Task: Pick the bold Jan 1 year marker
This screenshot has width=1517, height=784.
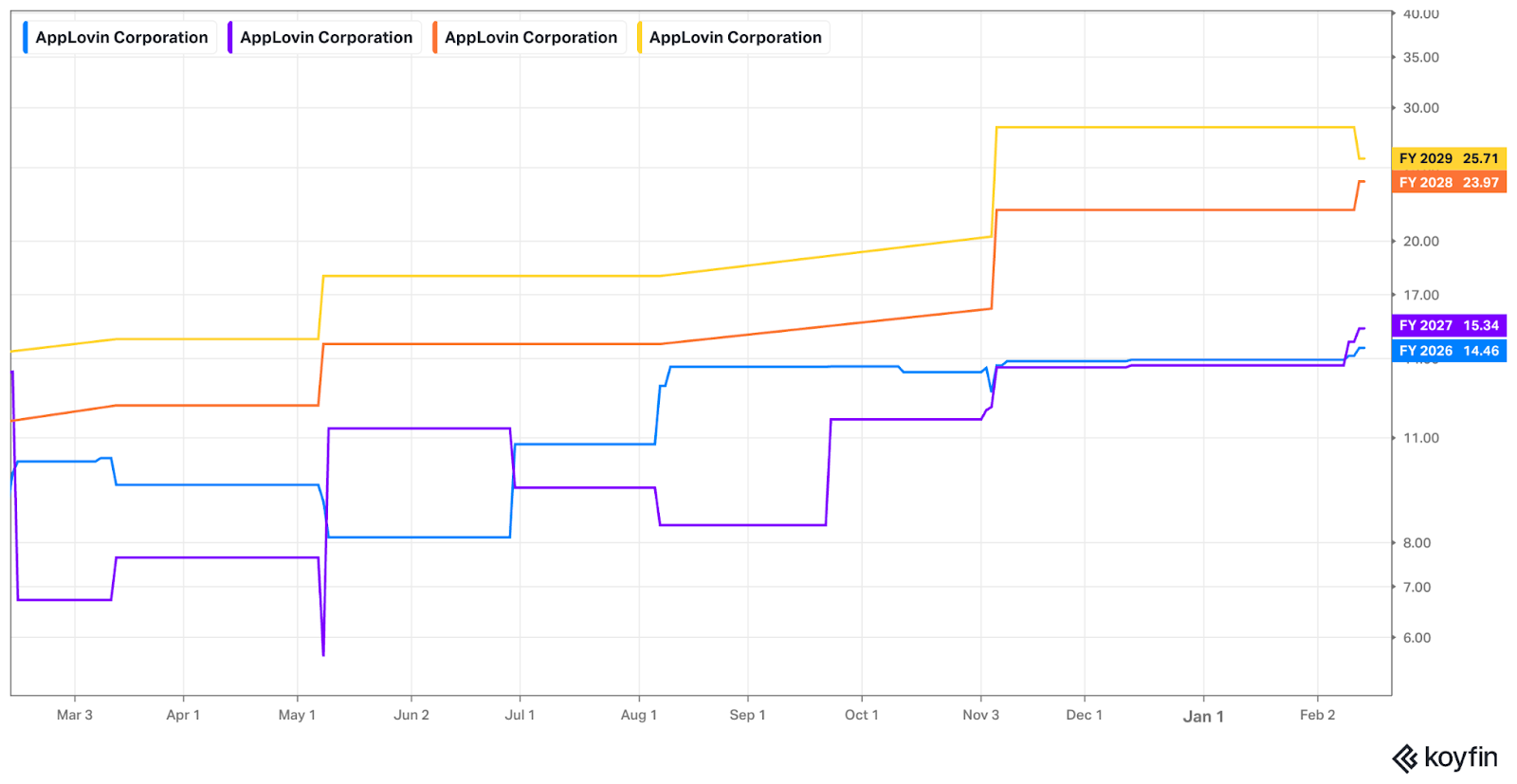Action: click(1203, 717)
